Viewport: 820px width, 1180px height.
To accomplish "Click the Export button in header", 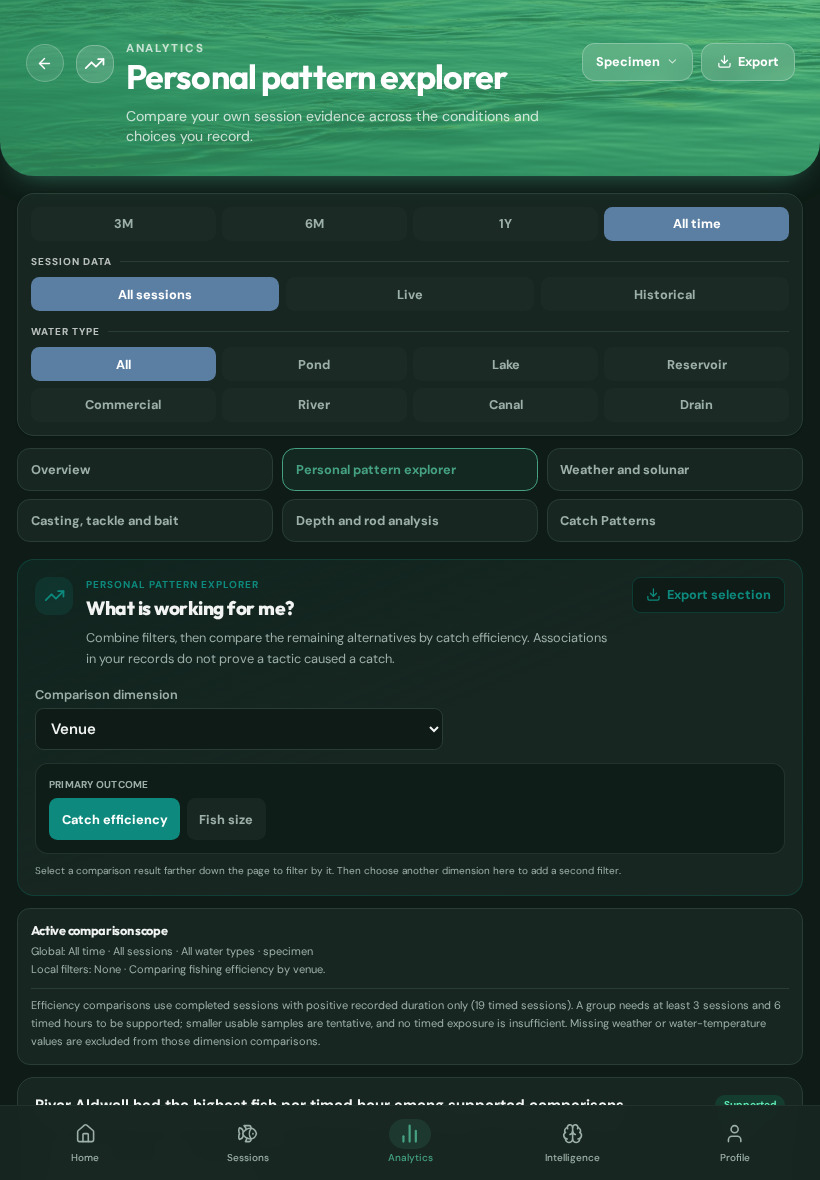I will tap(748, 62).
